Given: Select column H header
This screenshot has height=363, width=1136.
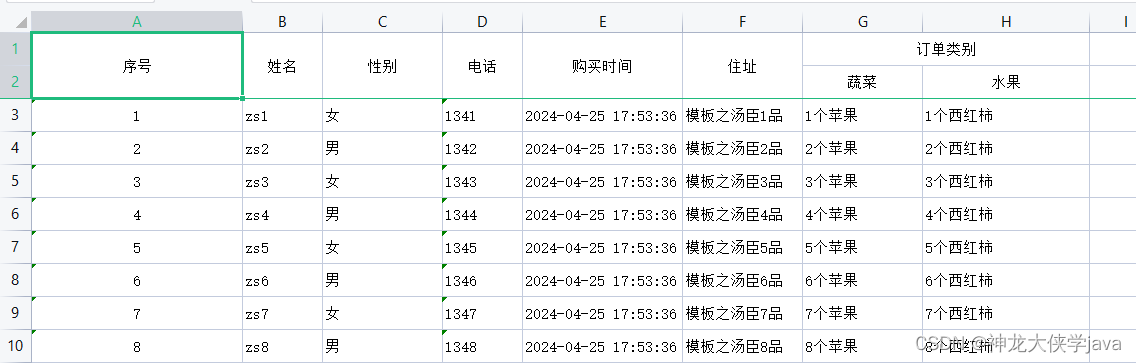Looking at the screenshot, I should point(1006,22).
